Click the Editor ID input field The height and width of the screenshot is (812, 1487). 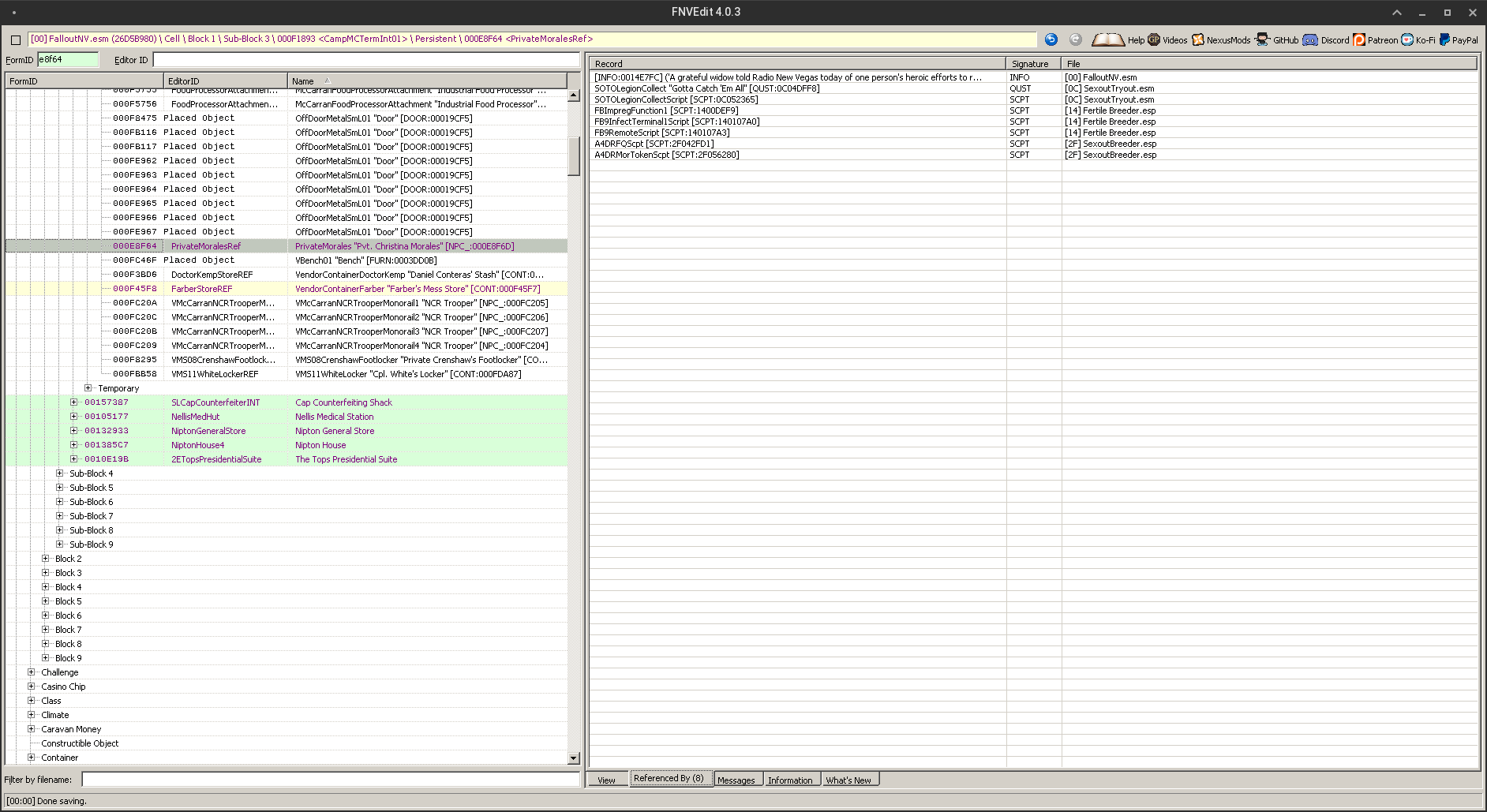point(366,60)
